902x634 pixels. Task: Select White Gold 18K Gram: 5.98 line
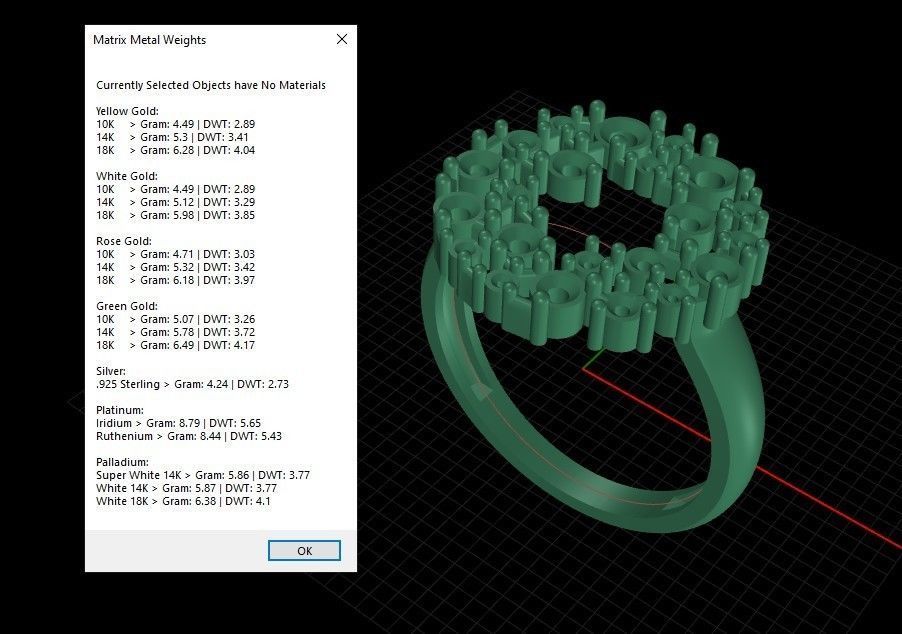175,215
